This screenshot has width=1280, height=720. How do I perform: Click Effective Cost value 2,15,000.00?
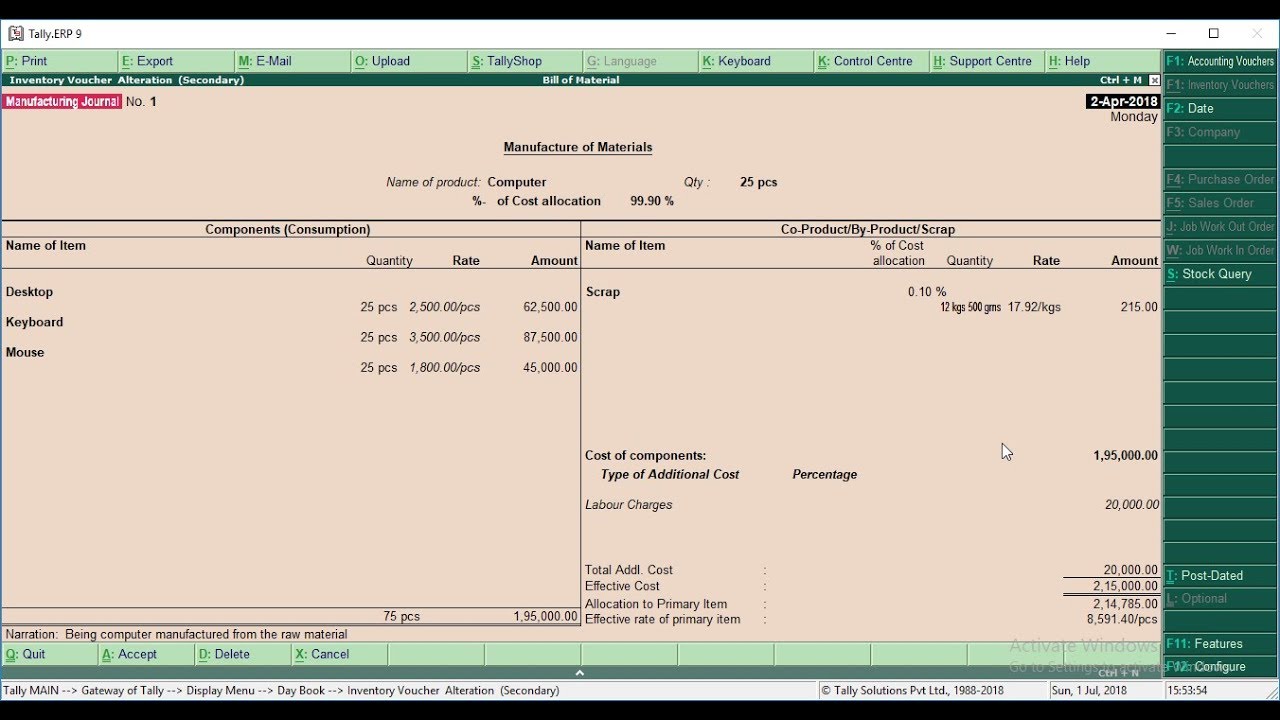click(x=1126, y=586)
